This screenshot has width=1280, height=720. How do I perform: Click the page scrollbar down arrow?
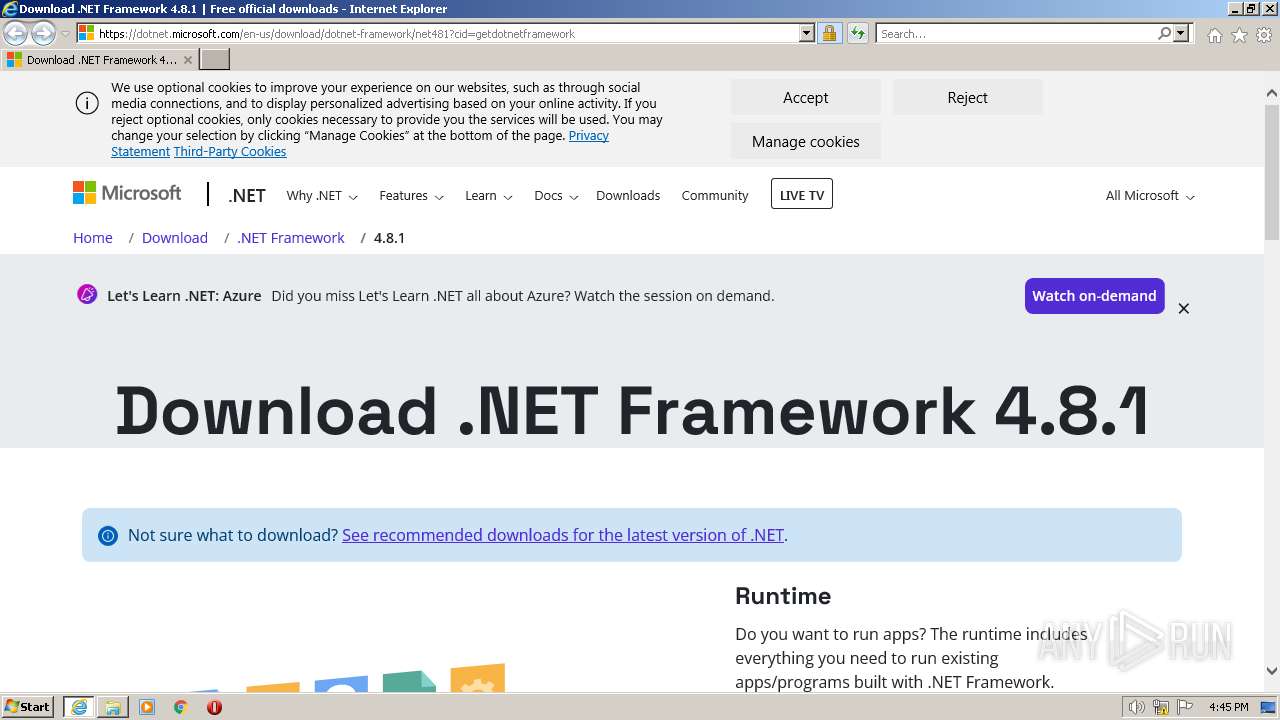[1271, 671]
